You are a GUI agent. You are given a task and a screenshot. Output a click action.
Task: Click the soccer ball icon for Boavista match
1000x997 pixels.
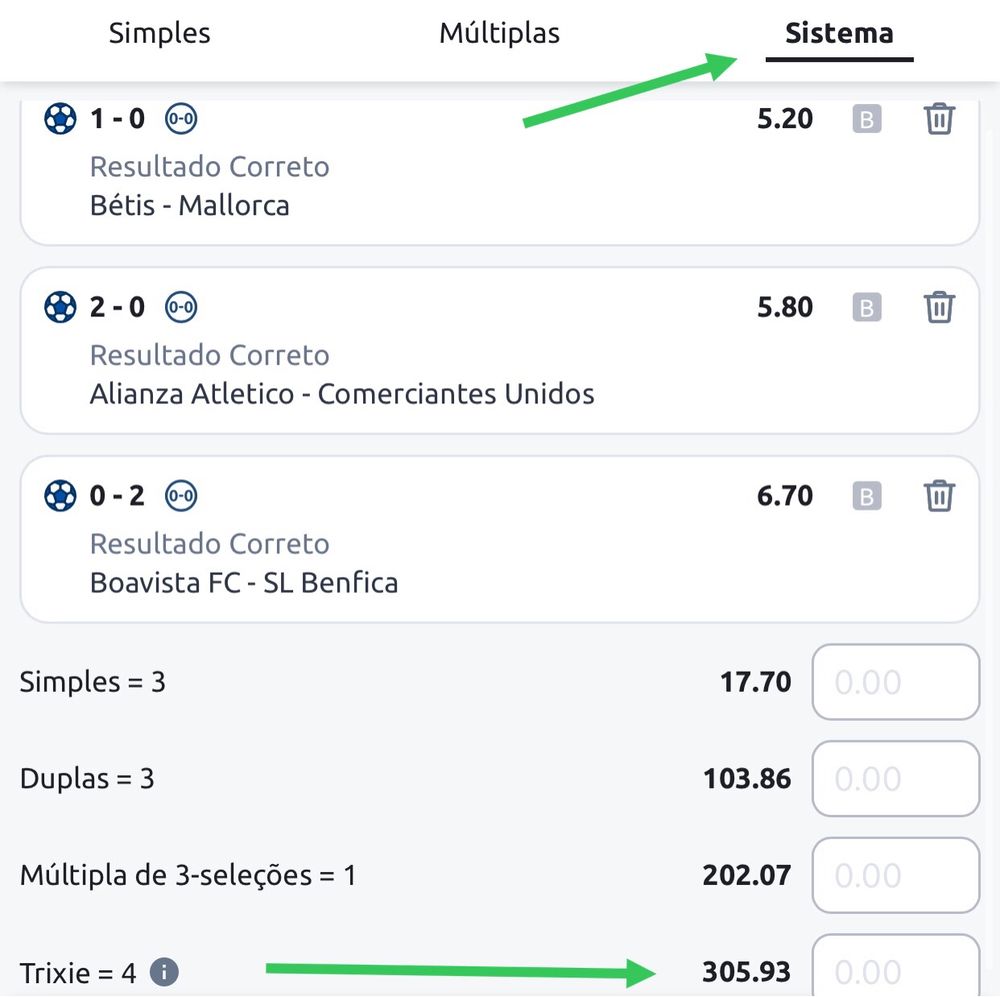coord(60,496)
